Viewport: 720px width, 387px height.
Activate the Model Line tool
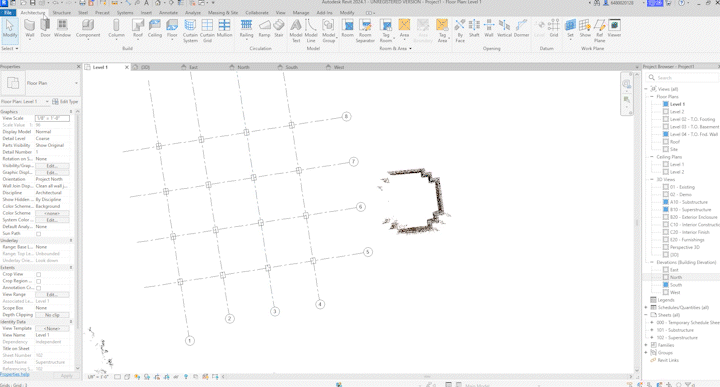(x=311, y=31)
